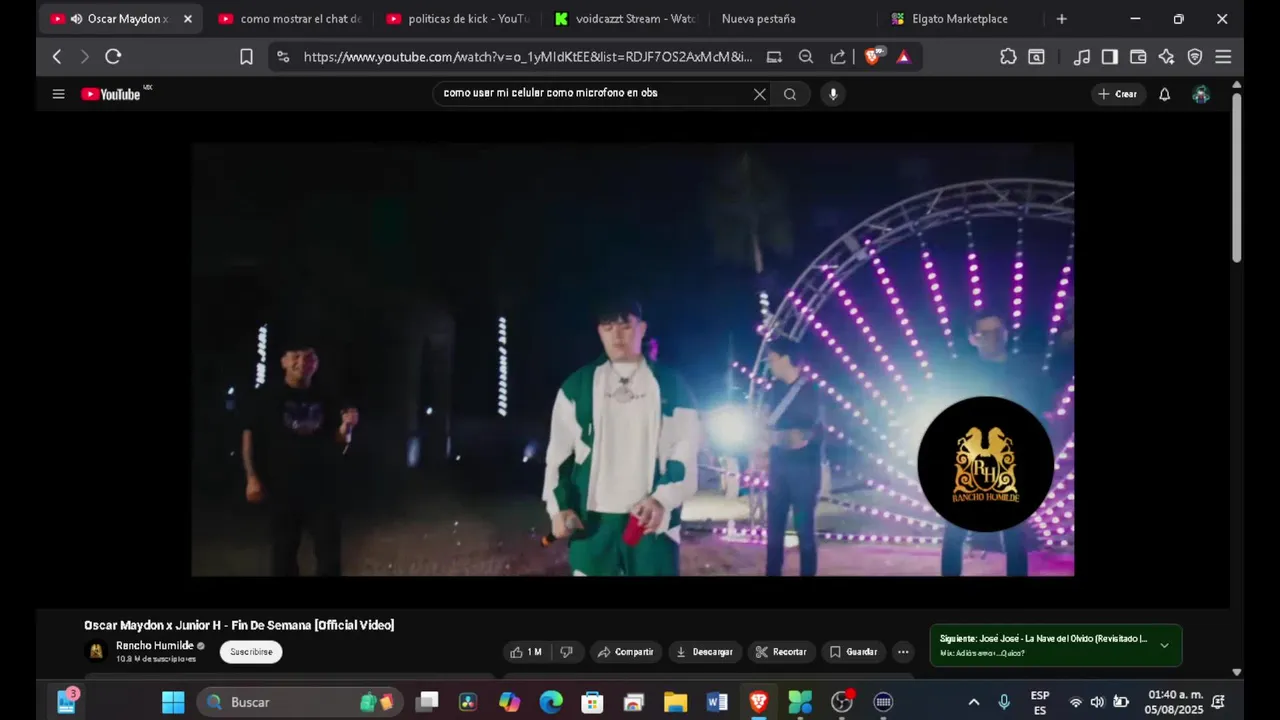The image size is (1280, 720).
Task: Switch to Elgato Marketplace tab
Action: (961, 19)
